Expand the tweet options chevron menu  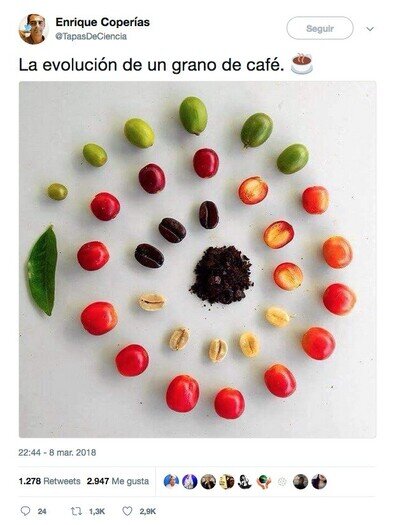[x=370, y=29]
